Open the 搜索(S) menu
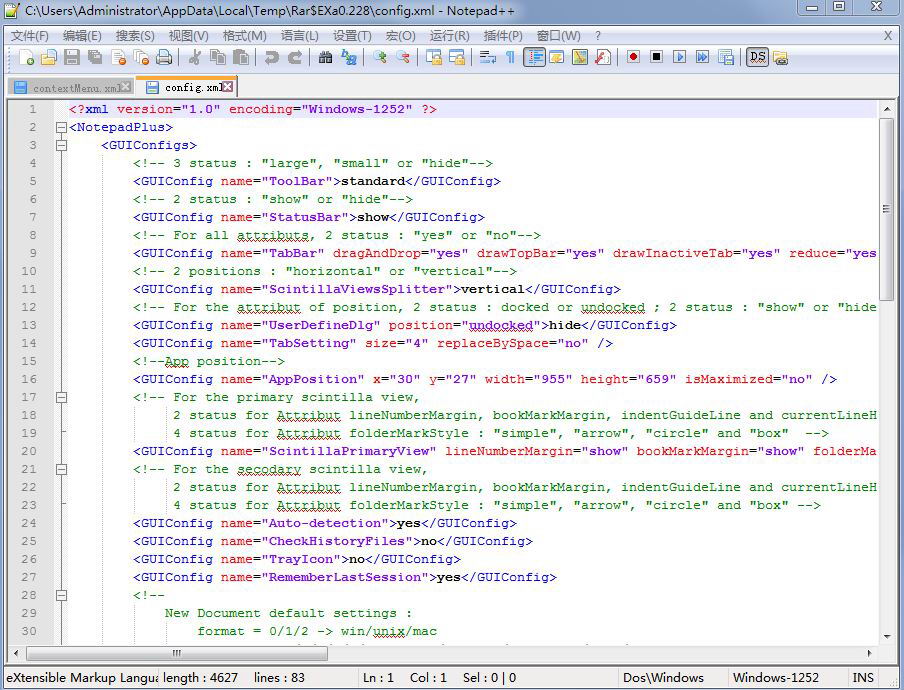 (135, 36)
